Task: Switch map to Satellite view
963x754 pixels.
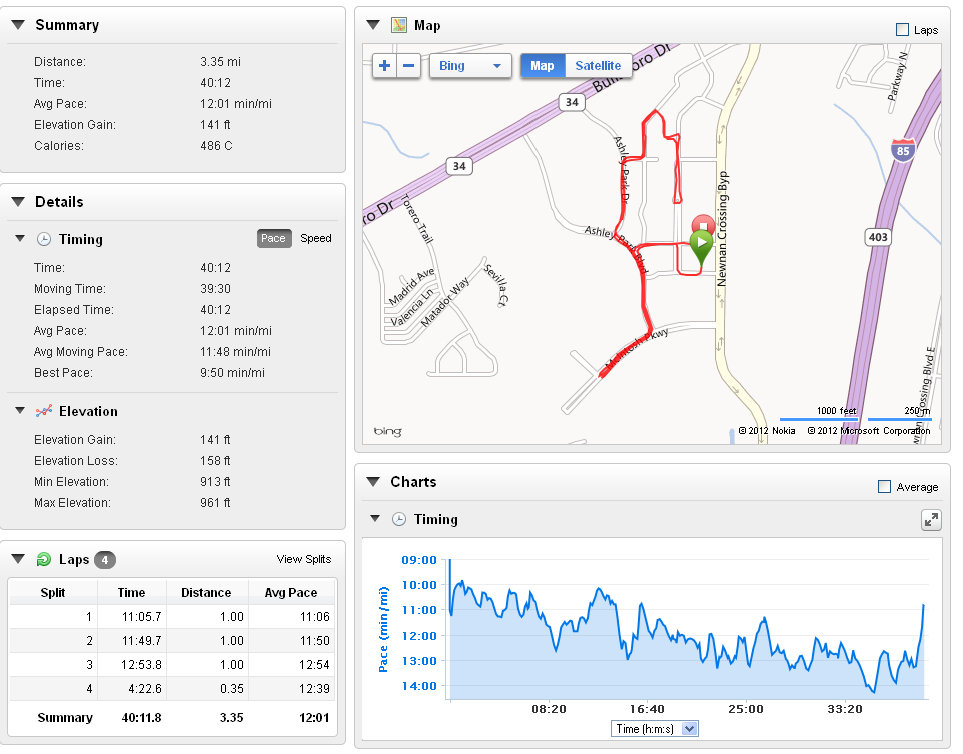Action: click(598, 66)
